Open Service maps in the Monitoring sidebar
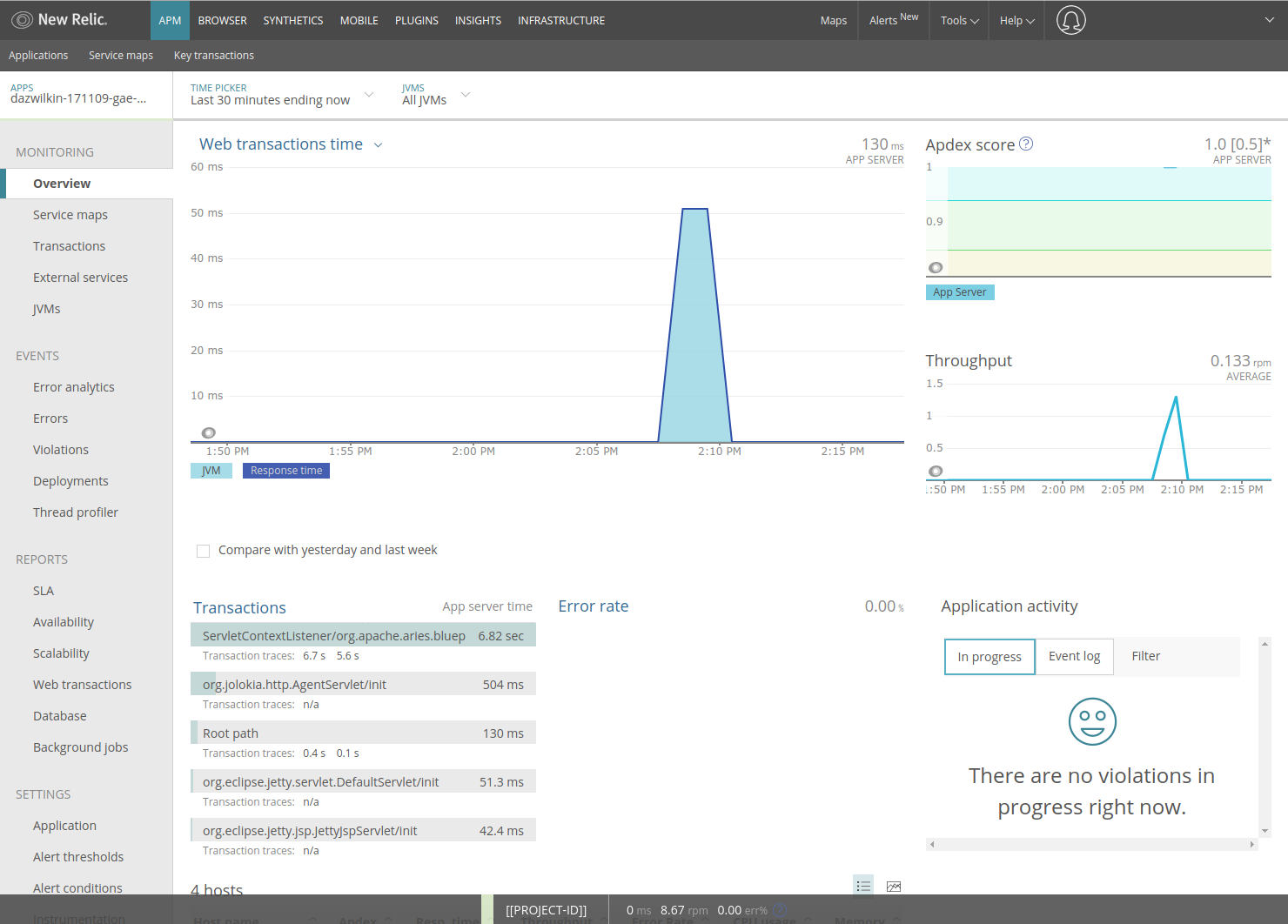This screenshot has height=924, width=1288. tap(70, 215)
